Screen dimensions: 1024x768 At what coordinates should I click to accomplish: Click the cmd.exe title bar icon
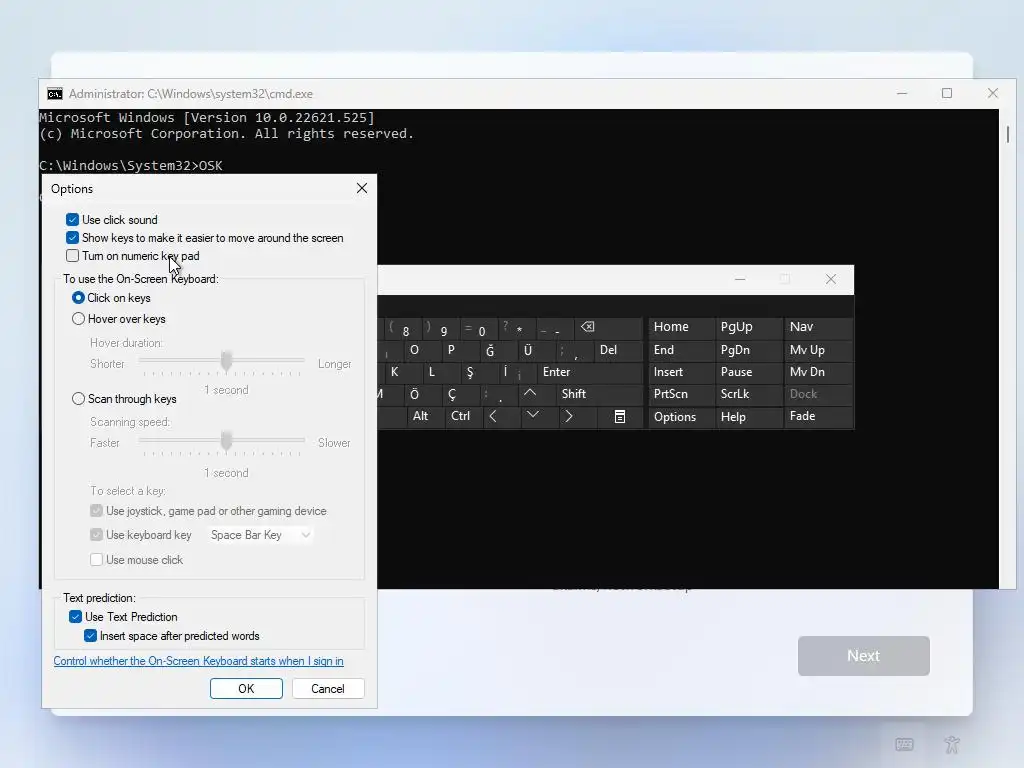click(x=55, y=94)
